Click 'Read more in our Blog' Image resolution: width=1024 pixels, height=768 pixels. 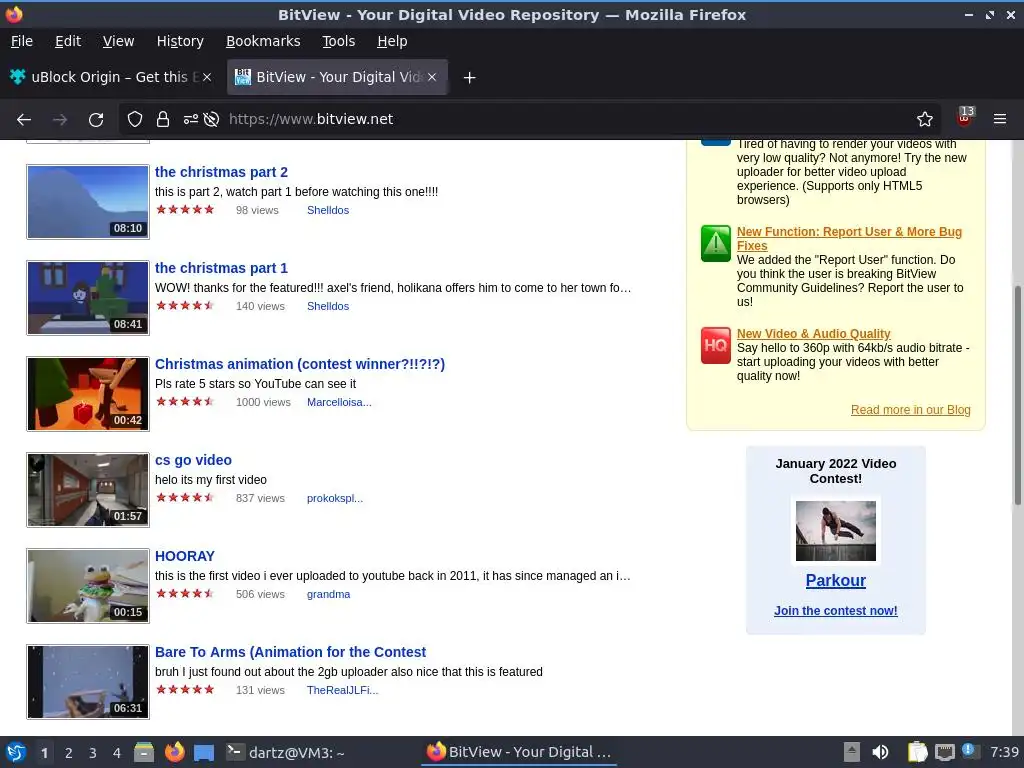[910, 410]
